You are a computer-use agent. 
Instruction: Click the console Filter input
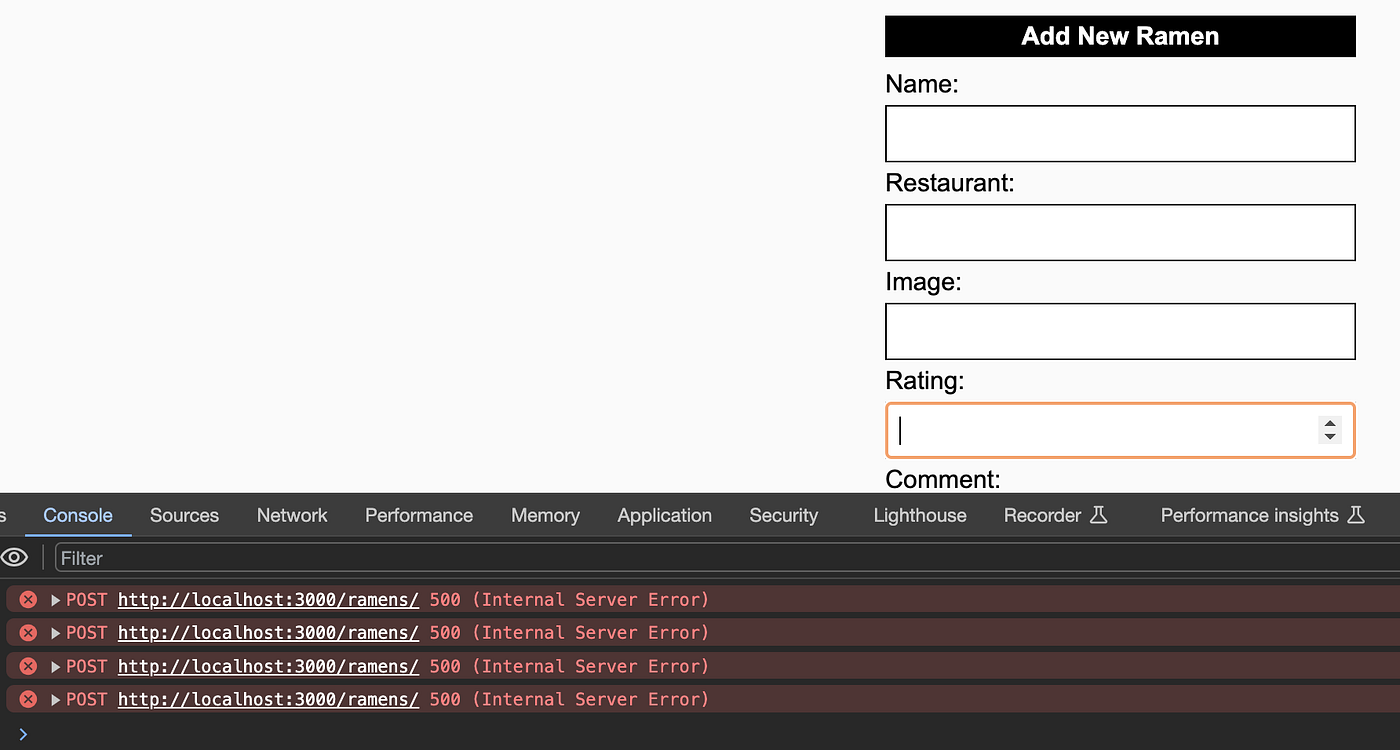pos(727,558)
